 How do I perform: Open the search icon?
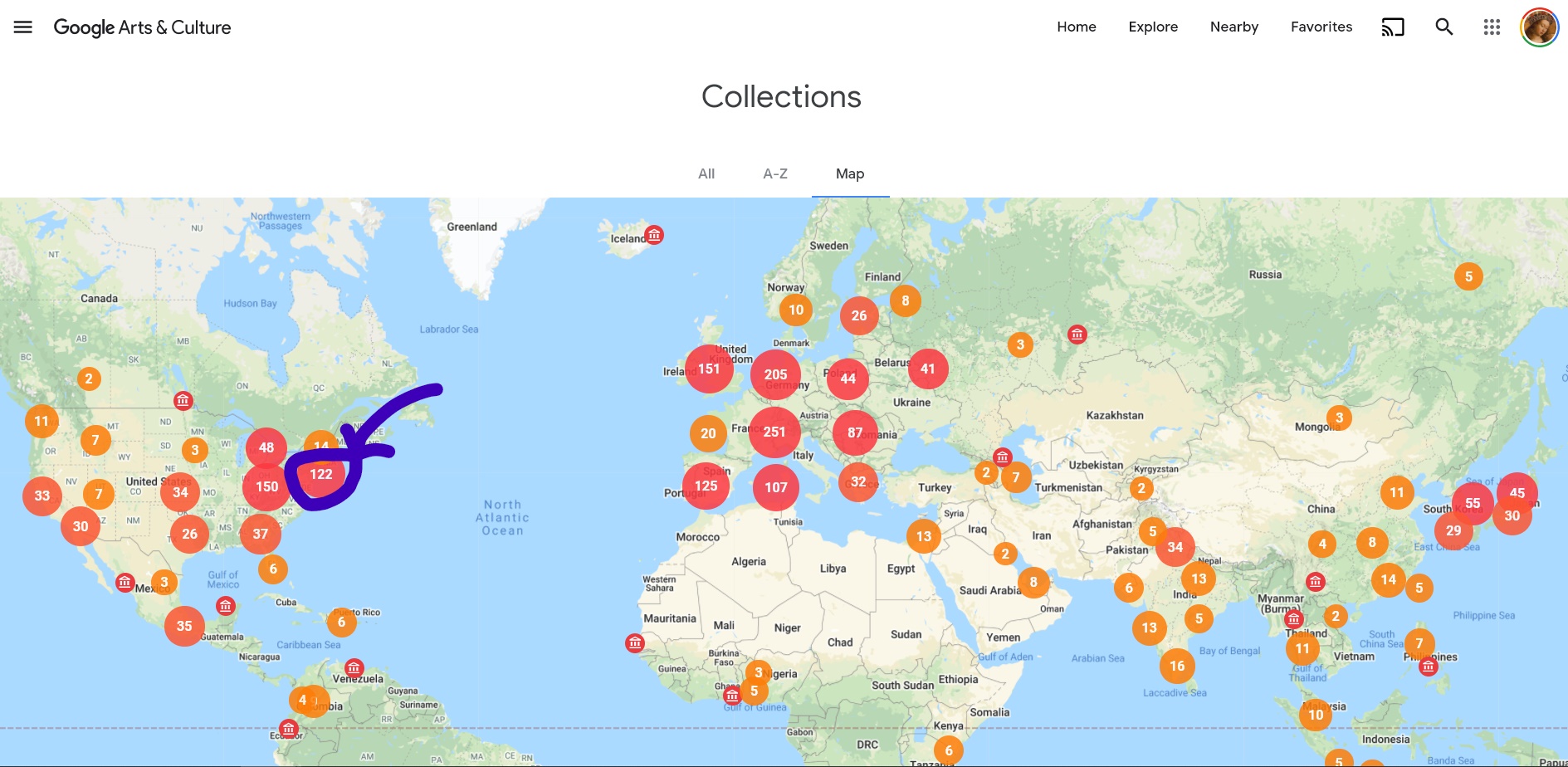point(1444,27)
